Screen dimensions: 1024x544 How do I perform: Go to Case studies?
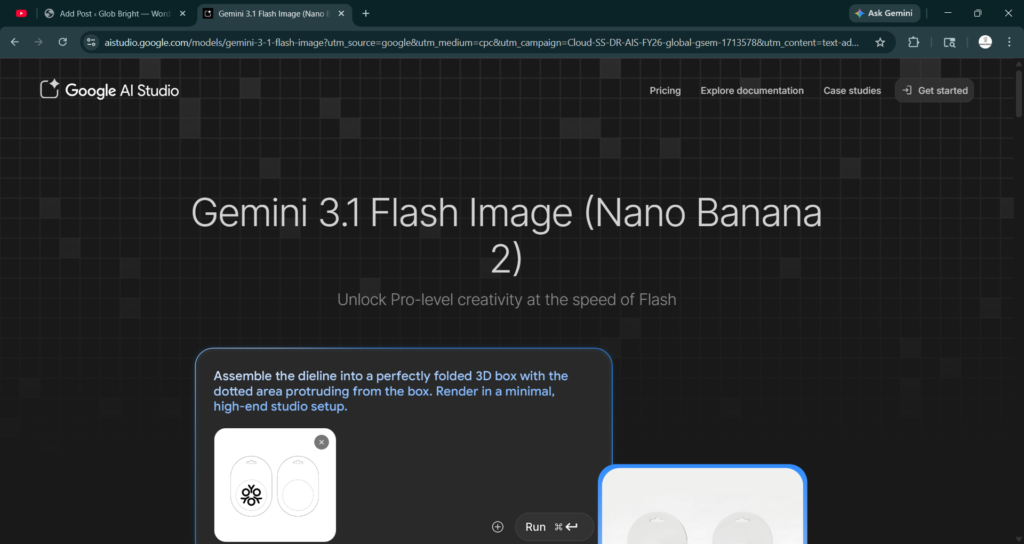tap(852, 90)
